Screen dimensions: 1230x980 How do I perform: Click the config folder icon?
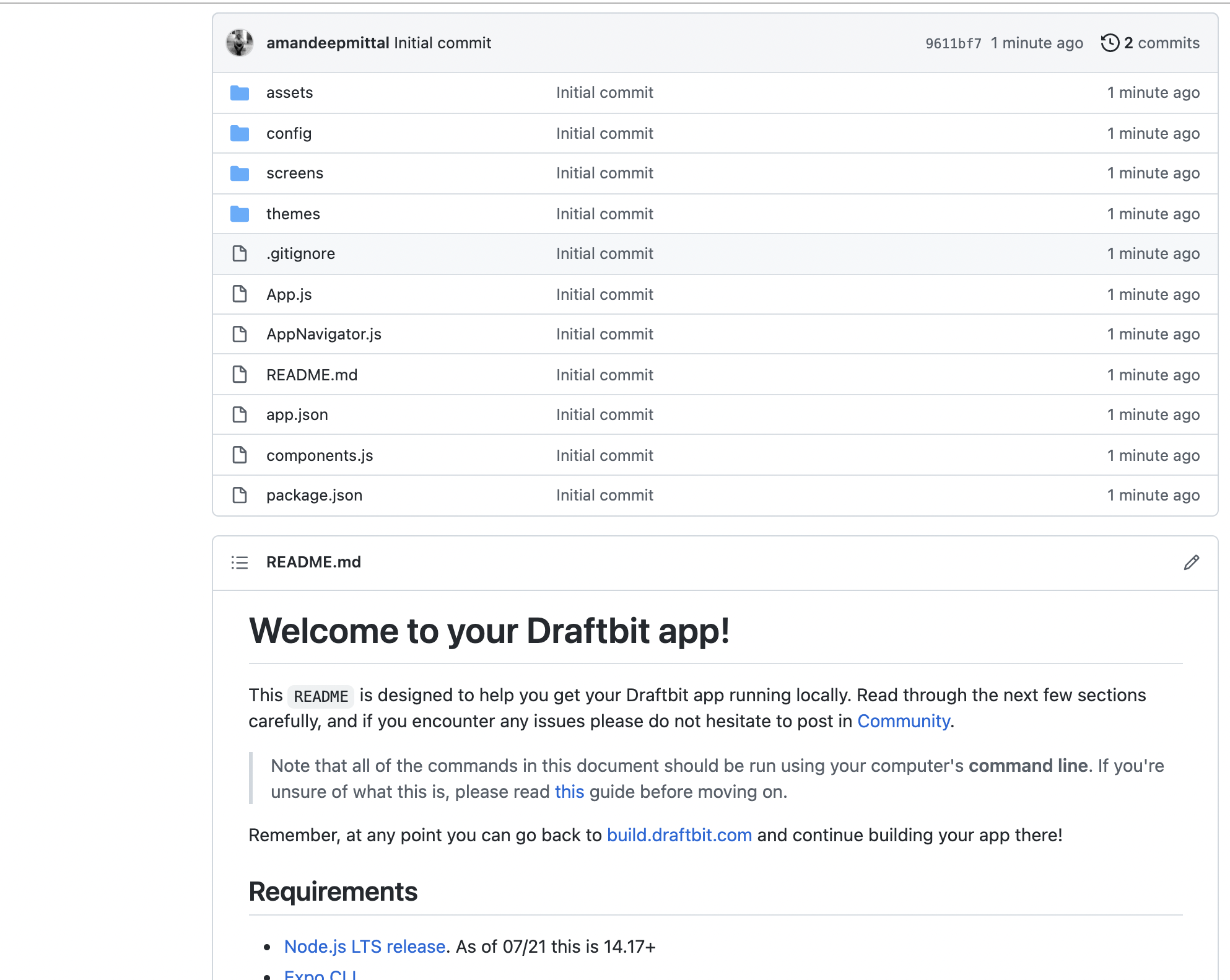(x=240, y=133)
